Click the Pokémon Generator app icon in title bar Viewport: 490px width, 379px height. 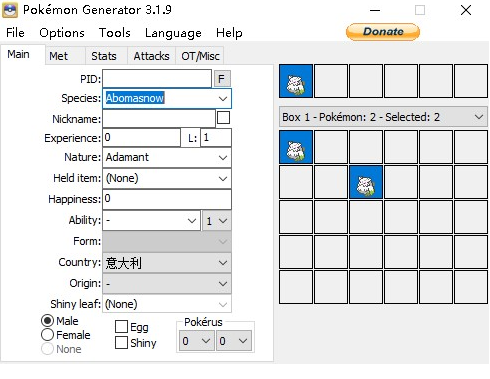click(10, 10)
